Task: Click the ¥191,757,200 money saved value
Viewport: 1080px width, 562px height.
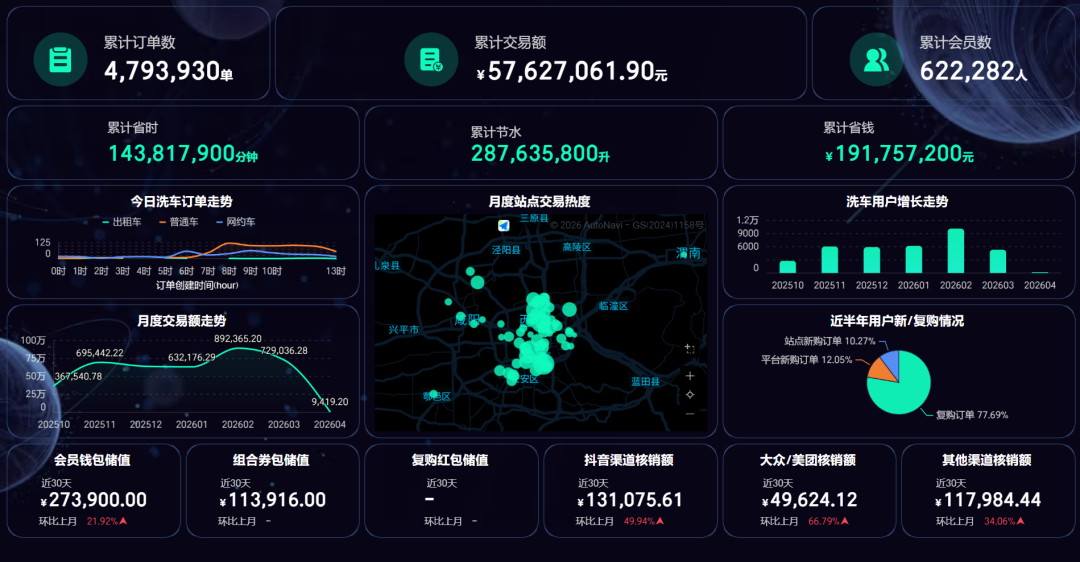Action: point(900,153)
